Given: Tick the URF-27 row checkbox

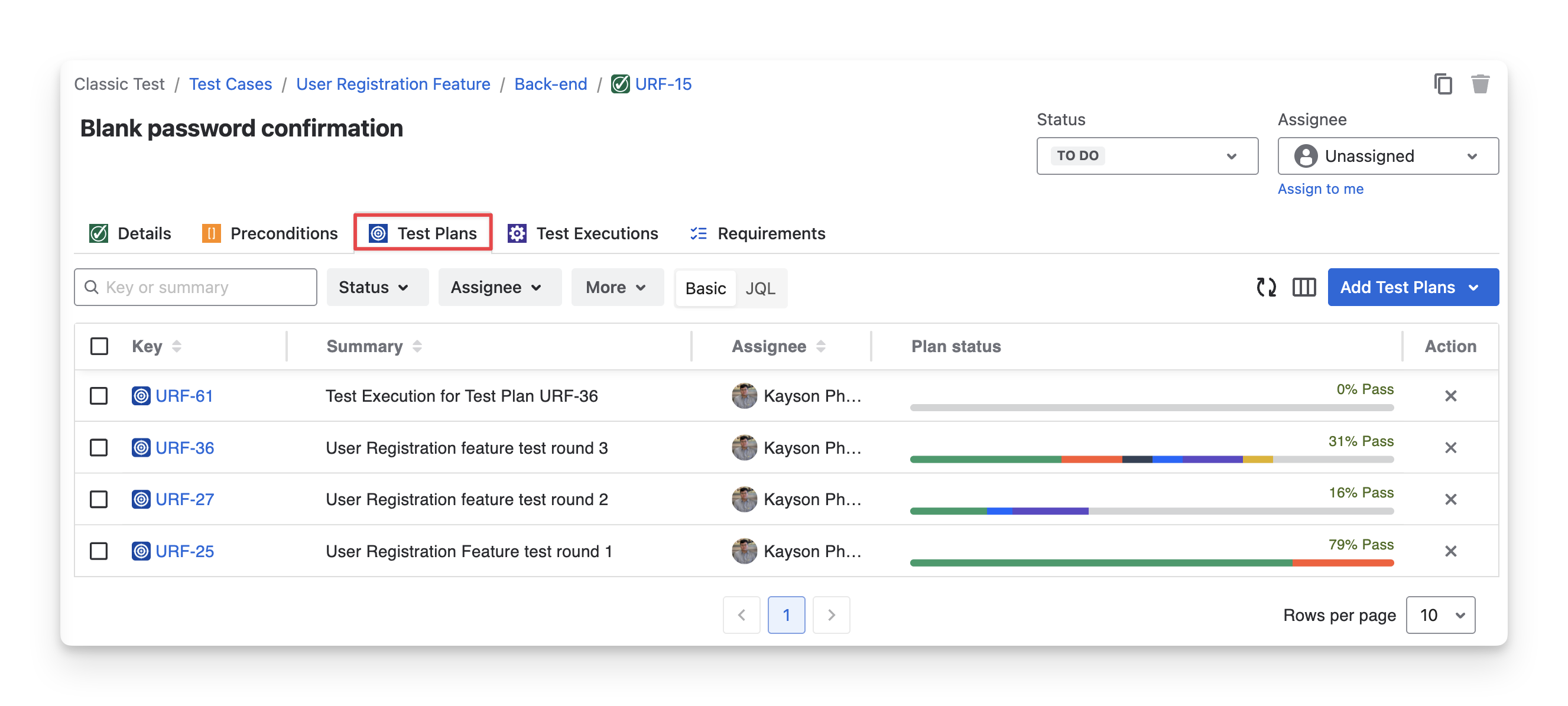Looking at the screenshot, I should point(99,500).
